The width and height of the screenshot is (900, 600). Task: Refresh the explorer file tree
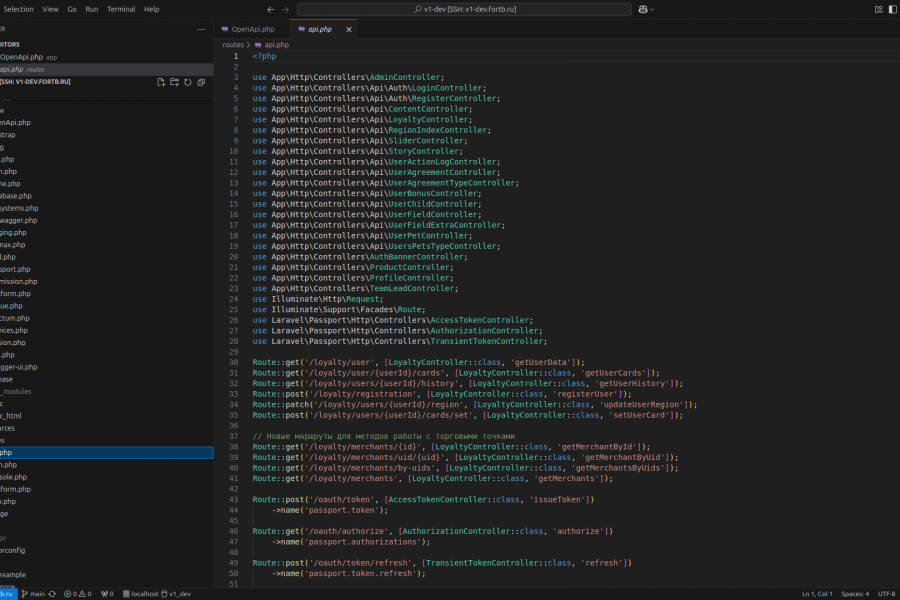(187, 82)
